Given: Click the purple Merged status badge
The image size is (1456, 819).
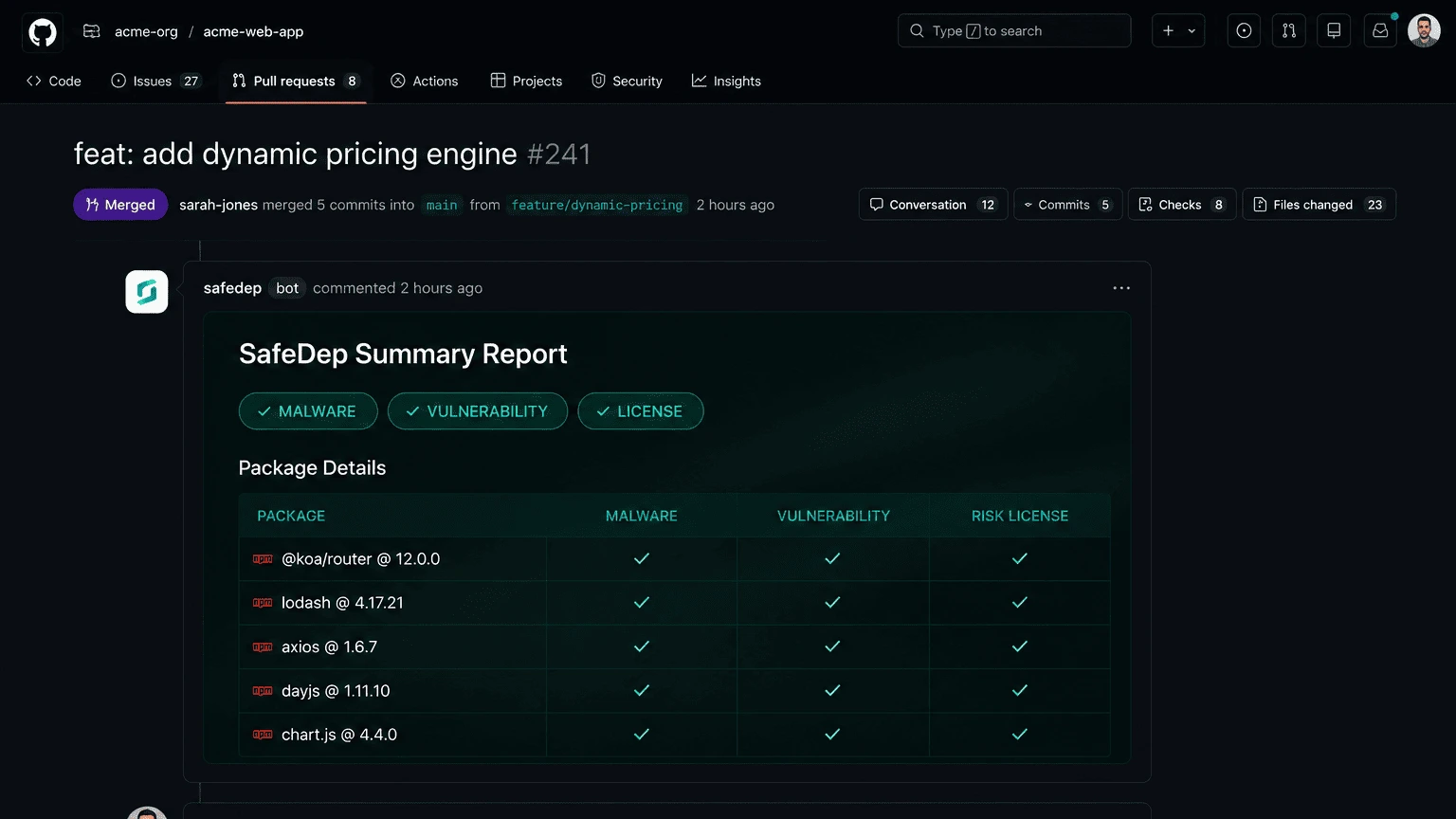Looking at the screenshot, I should (120, 205).
